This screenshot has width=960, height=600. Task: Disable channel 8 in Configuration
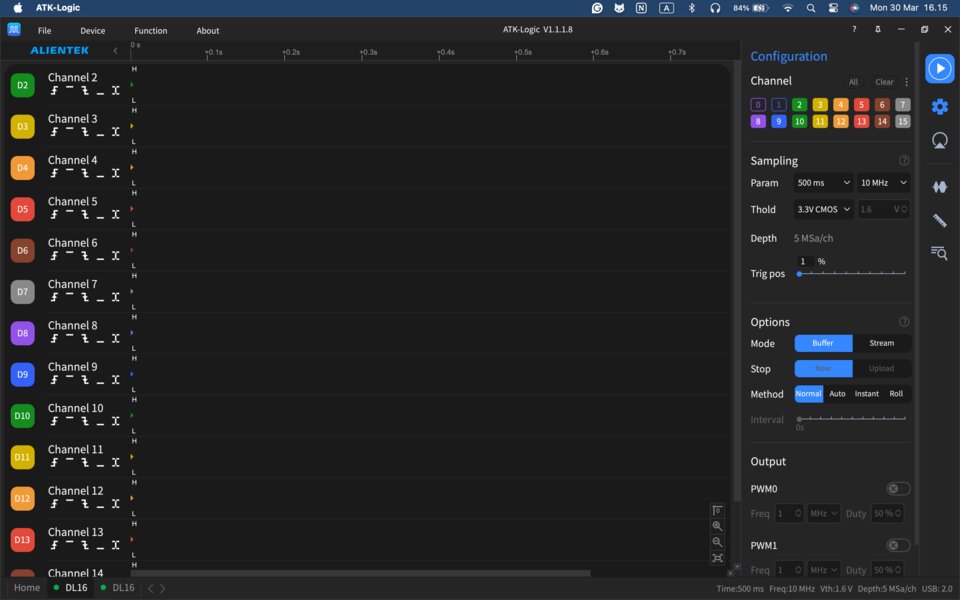point(758,121)
